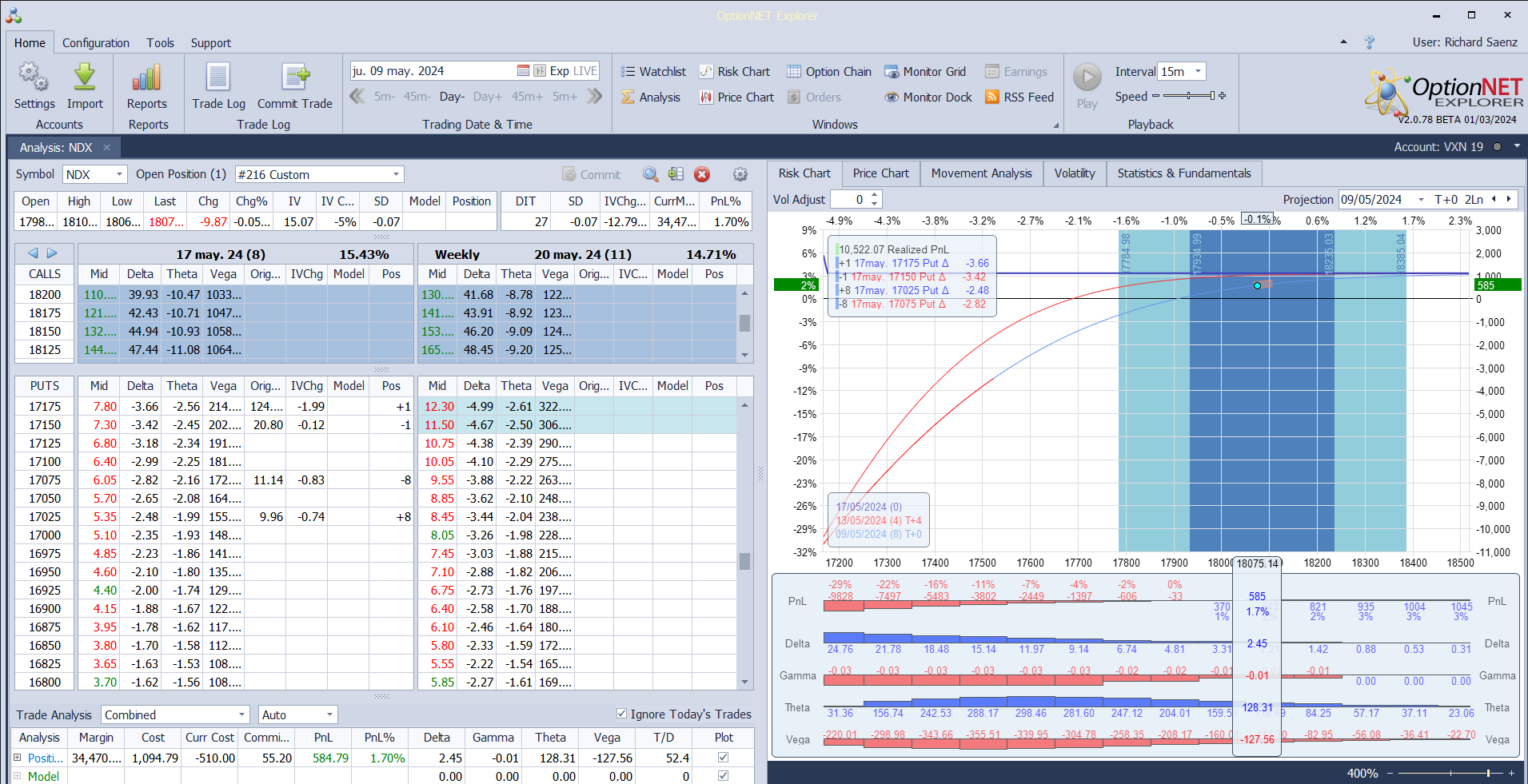Open the Tools ribbon tab
1528x784 pixels.
(x=160, y=42)
